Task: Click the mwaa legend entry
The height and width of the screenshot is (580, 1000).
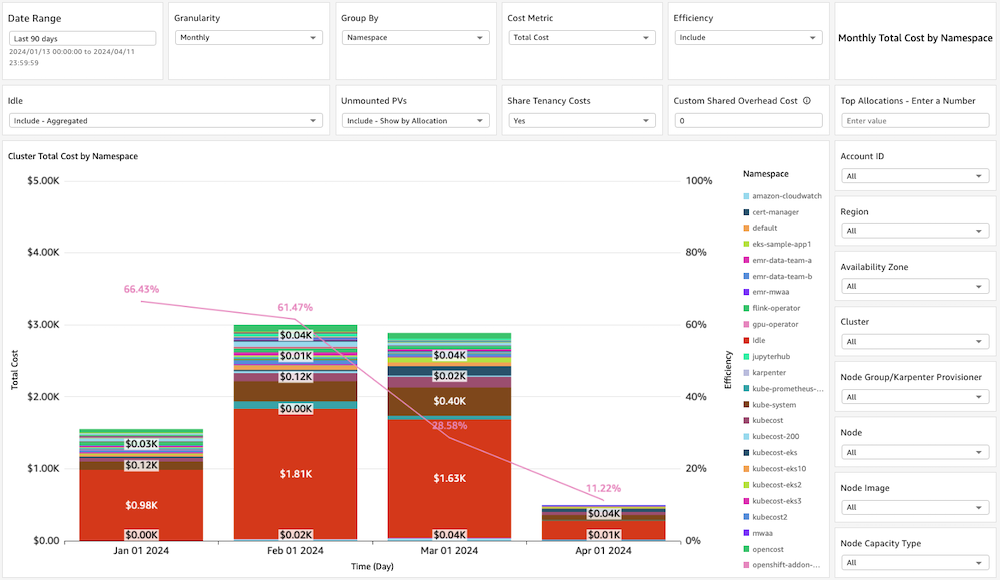Action: click(x=758, y=533)
